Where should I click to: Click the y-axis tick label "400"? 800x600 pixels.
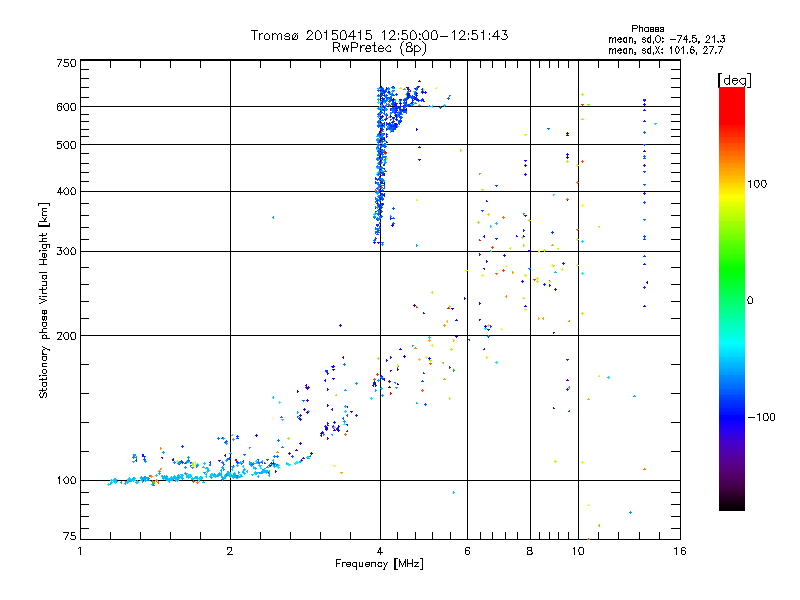[66, 191]
